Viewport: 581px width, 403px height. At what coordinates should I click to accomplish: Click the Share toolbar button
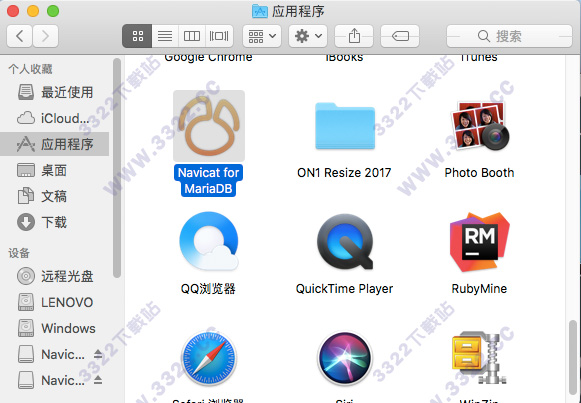coord(354,36)
